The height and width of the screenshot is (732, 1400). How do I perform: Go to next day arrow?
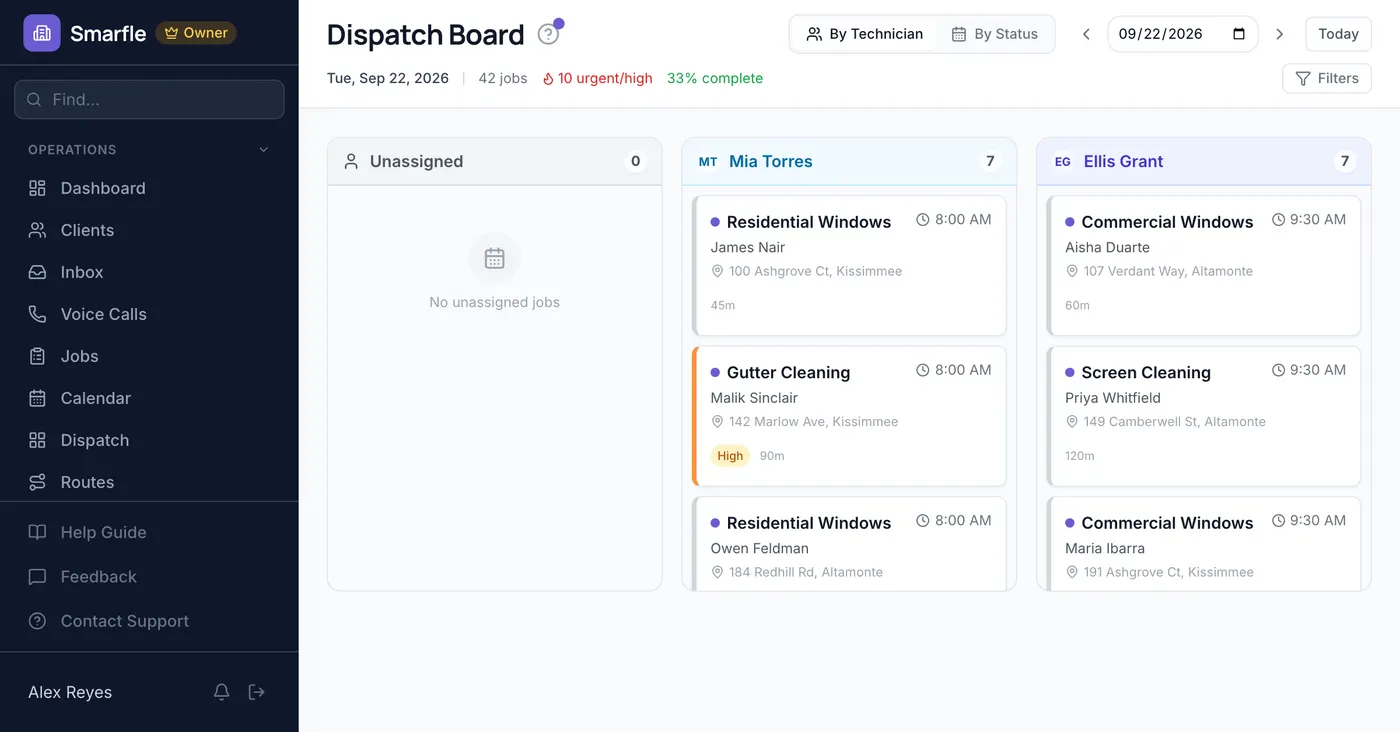tap(1279, 34)
